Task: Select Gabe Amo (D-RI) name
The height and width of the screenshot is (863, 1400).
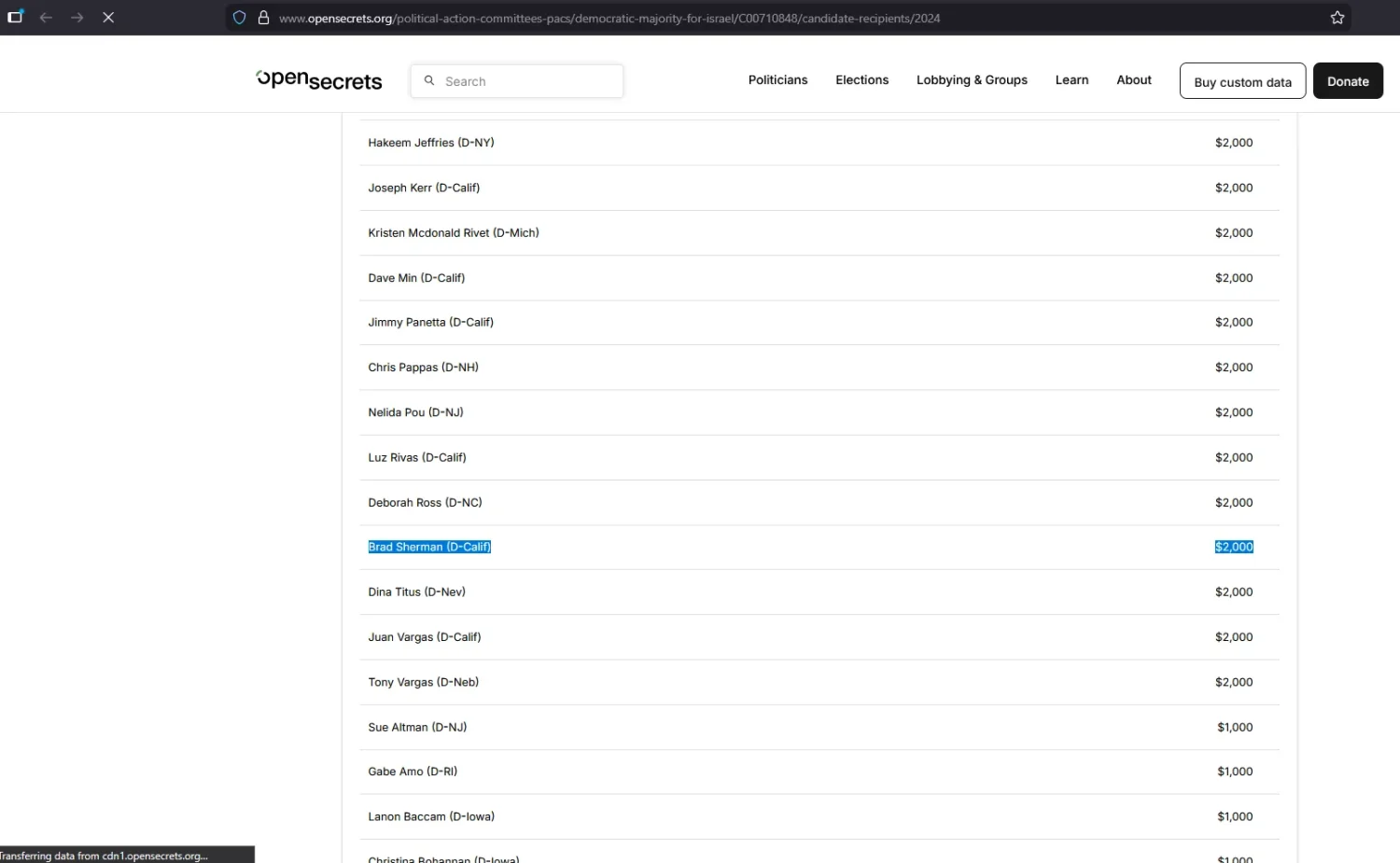Action: point(413,772)
